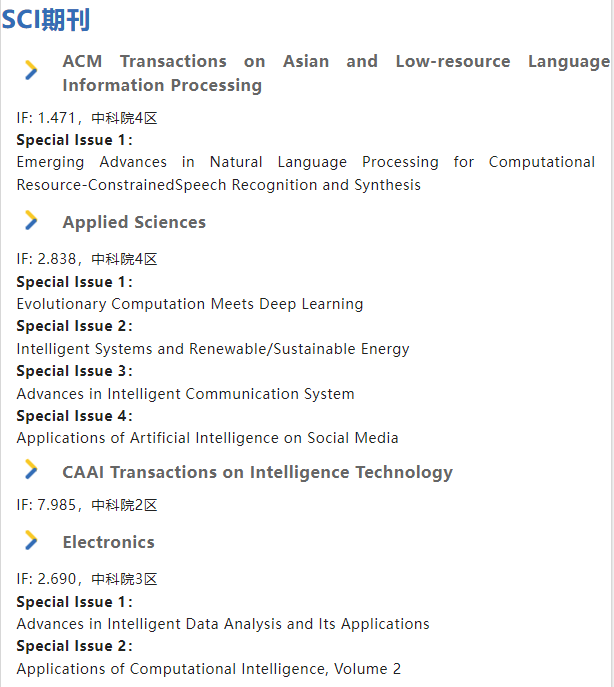Open ACM Transactions on Asian Language journal title
This screenshot has height=687, width=614.
(336, 73)
